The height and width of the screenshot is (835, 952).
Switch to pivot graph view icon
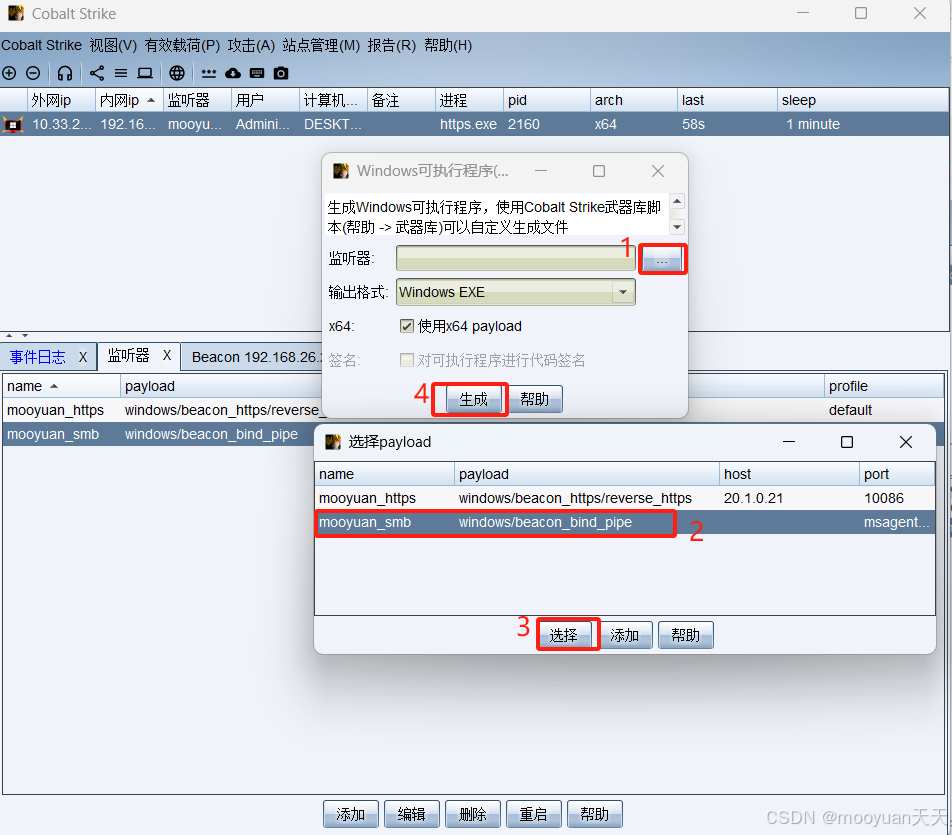pos(97,73)
